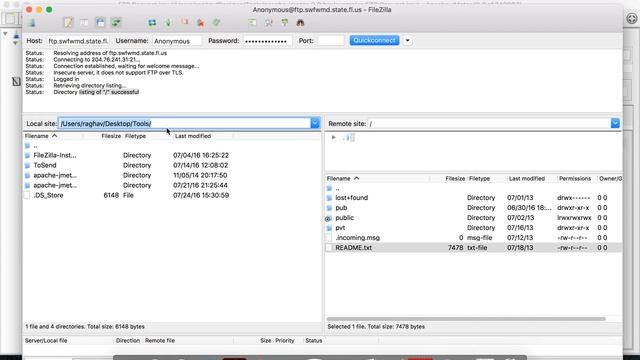Screen dimensions: 640x360
Task: Open Quickconnect history dropdown arrow
Action: tap(407, 40)
